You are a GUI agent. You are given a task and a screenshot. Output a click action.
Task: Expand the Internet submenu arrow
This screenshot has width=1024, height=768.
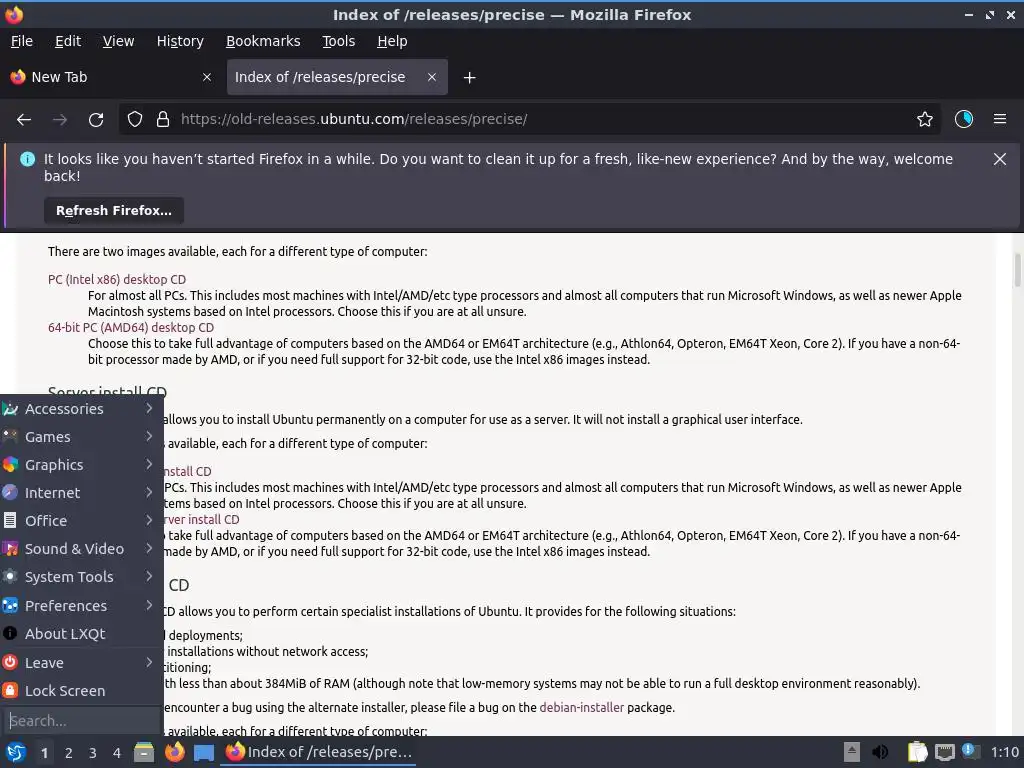[150, 492]
